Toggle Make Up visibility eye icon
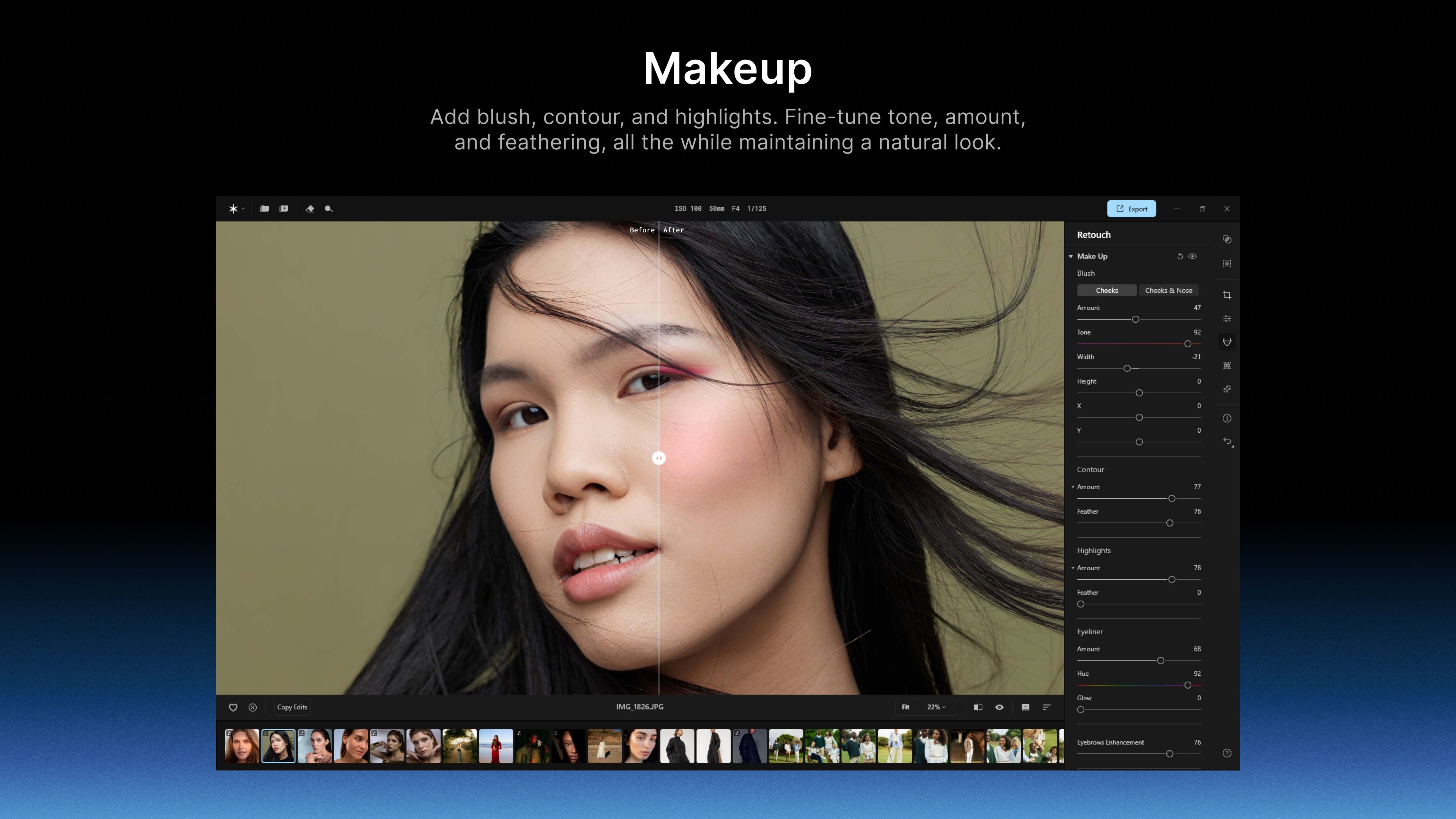The height and width of the screenshot is (819, 1456). click(x=1192, y=256)
